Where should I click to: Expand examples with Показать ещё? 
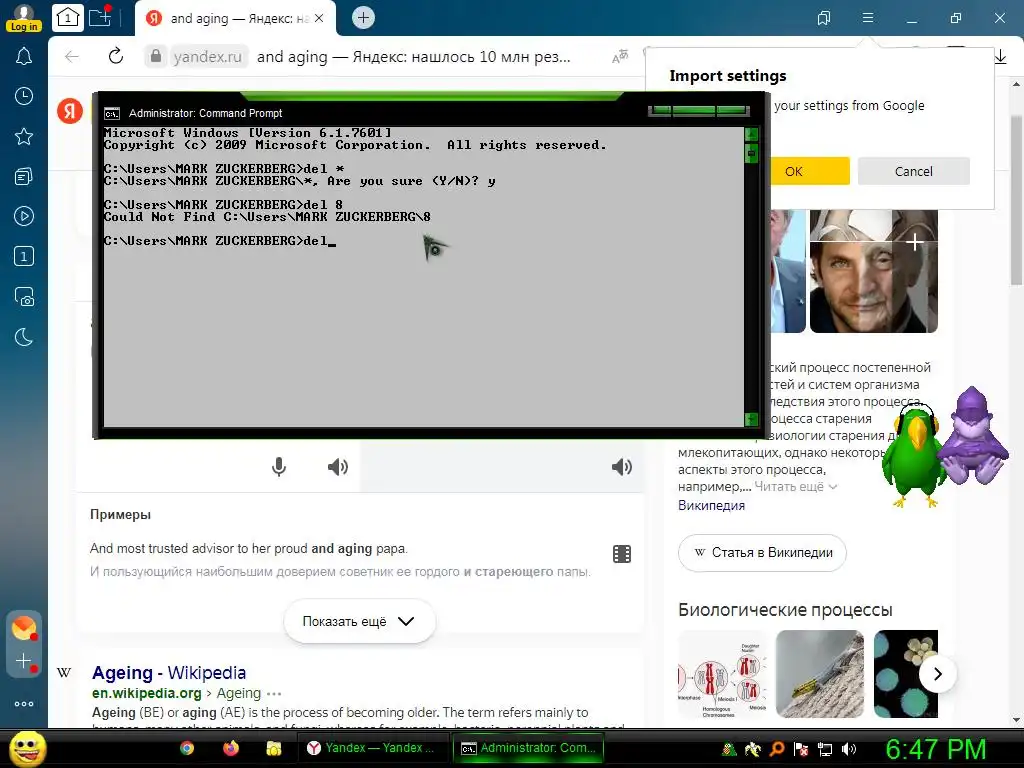359,621
